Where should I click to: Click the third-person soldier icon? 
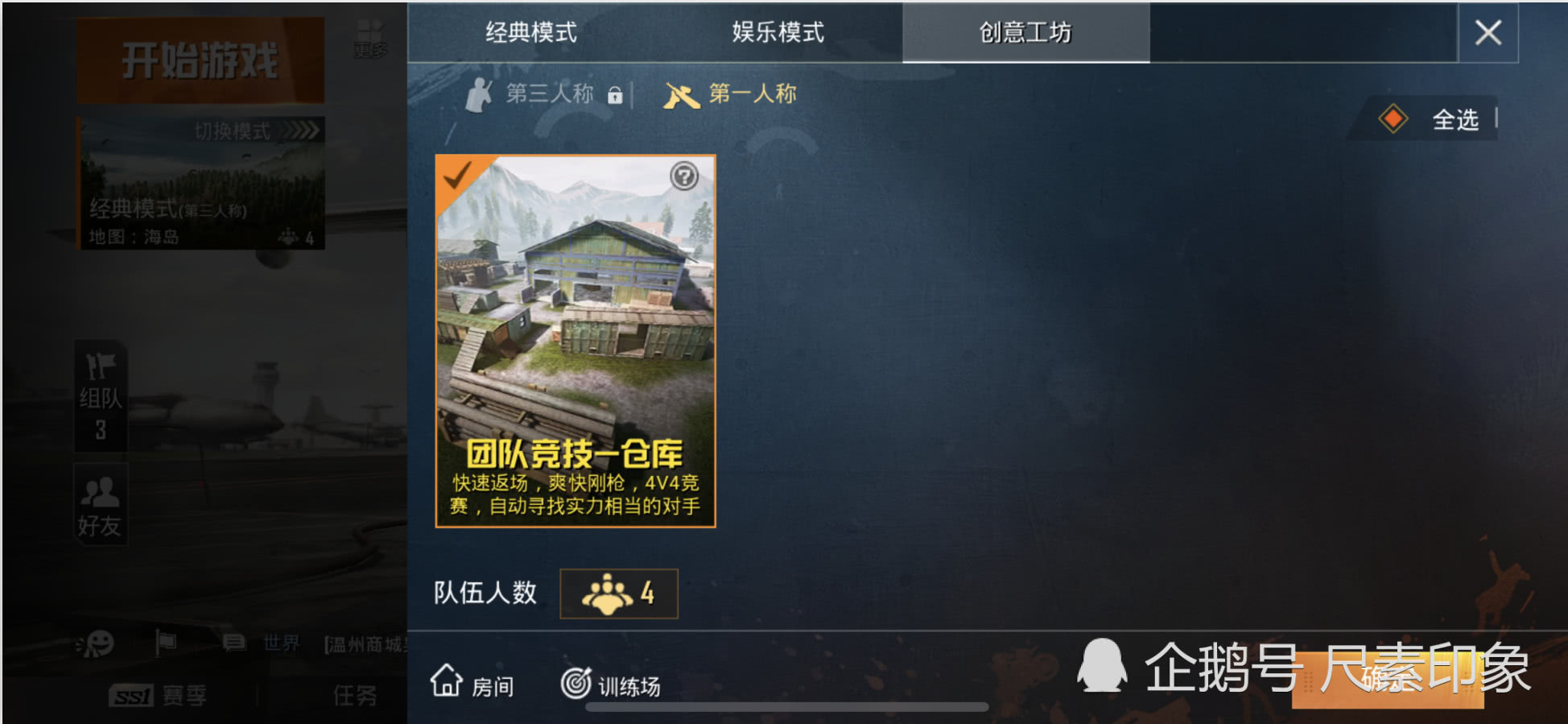(x=480, y=95)
